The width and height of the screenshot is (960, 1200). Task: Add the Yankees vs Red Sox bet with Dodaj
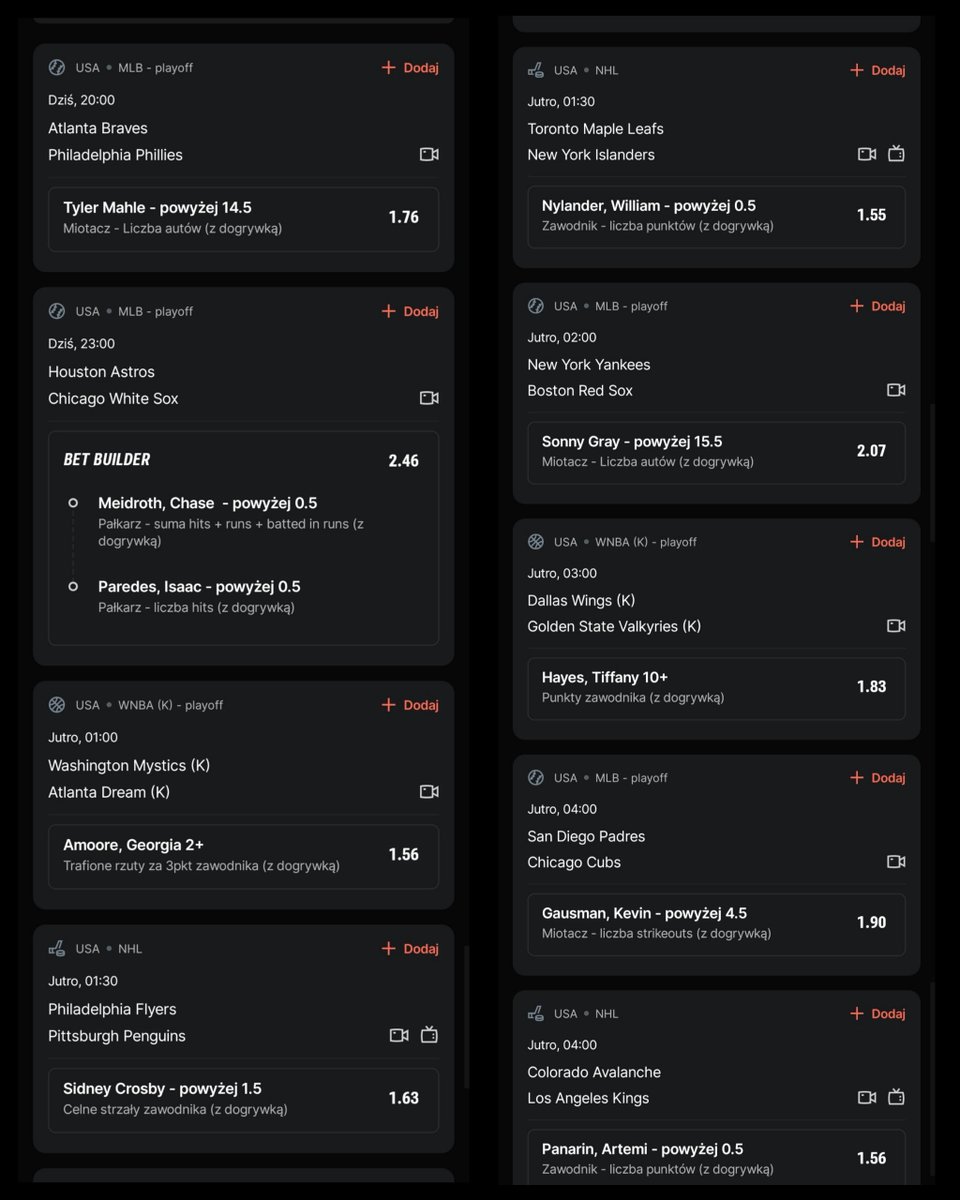click(877, 306)
